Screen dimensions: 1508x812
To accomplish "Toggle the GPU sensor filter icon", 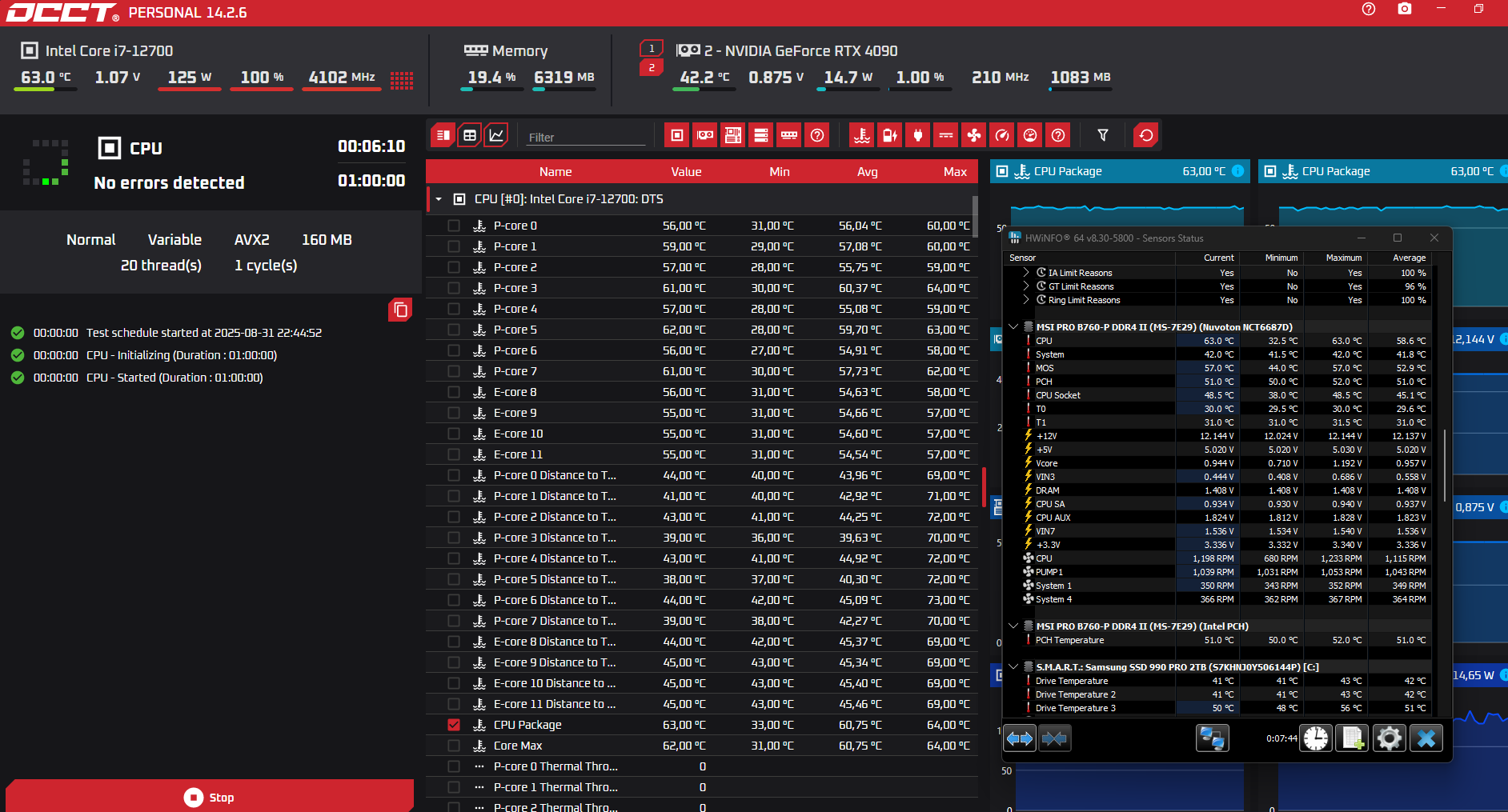I will pos(705,135).
